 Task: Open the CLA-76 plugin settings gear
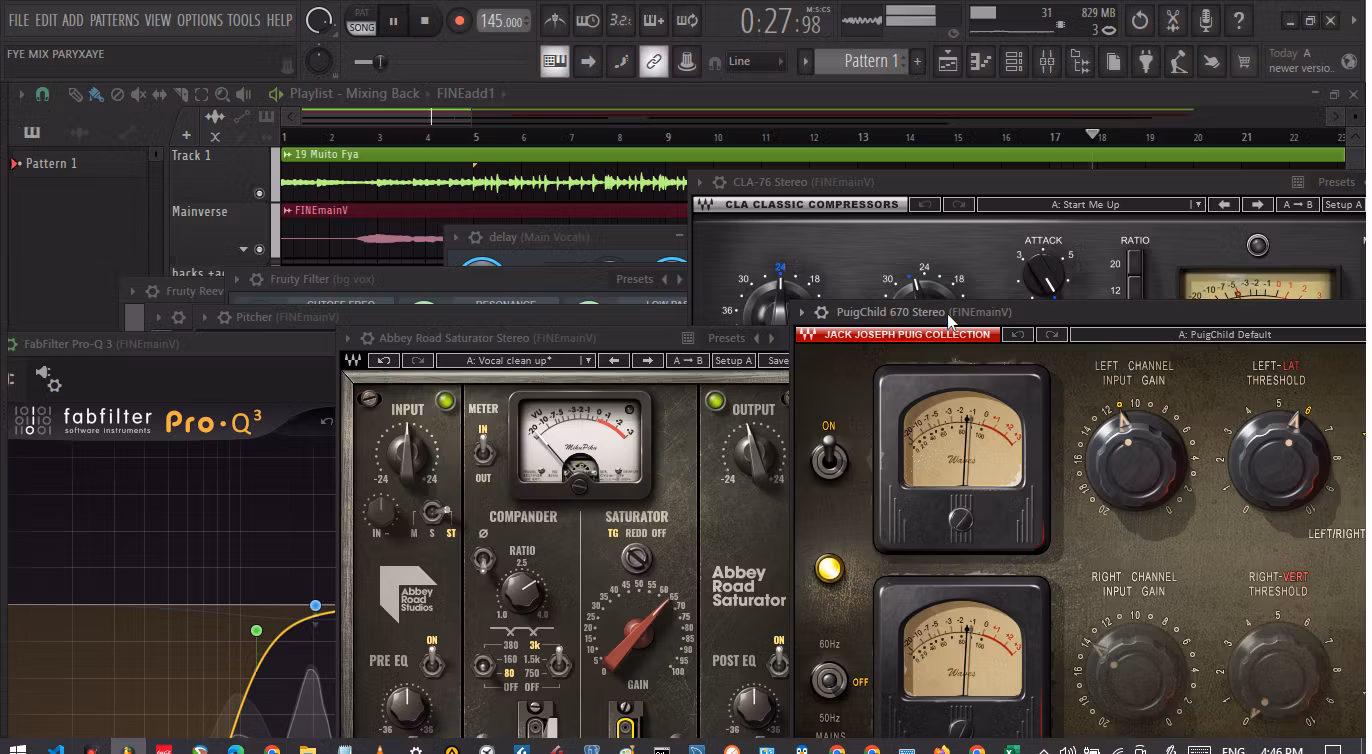click(x=718, y=182)
